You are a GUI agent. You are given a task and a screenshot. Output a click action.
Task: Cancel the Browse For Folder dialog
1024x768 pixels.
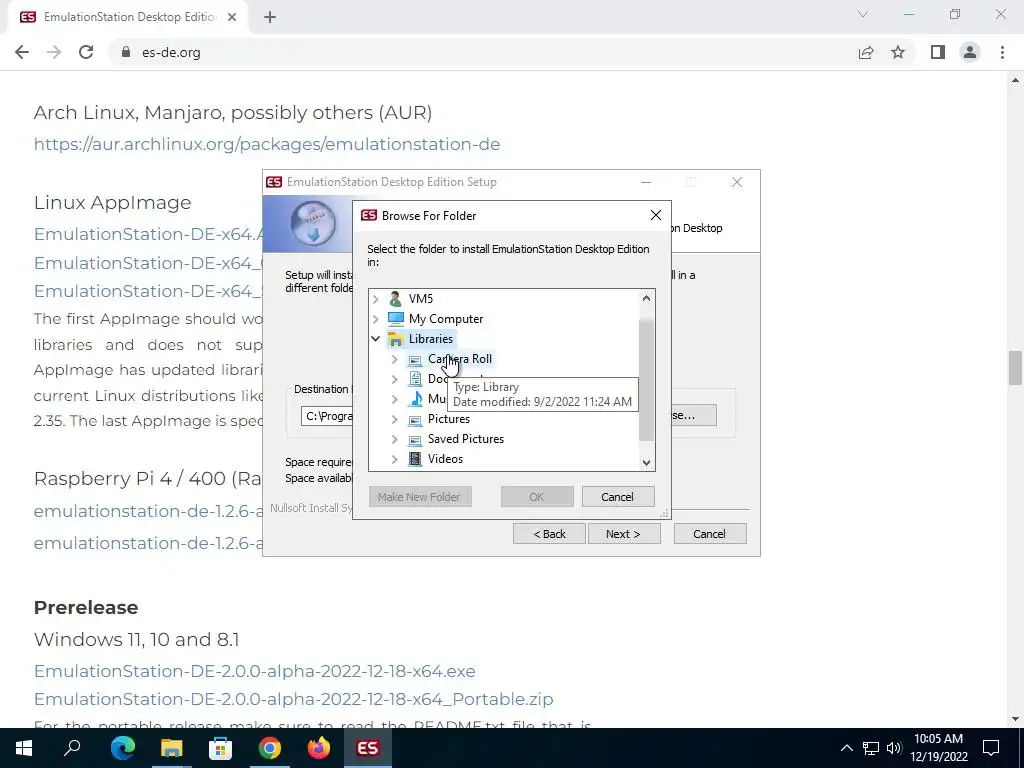tap(617, 497)
